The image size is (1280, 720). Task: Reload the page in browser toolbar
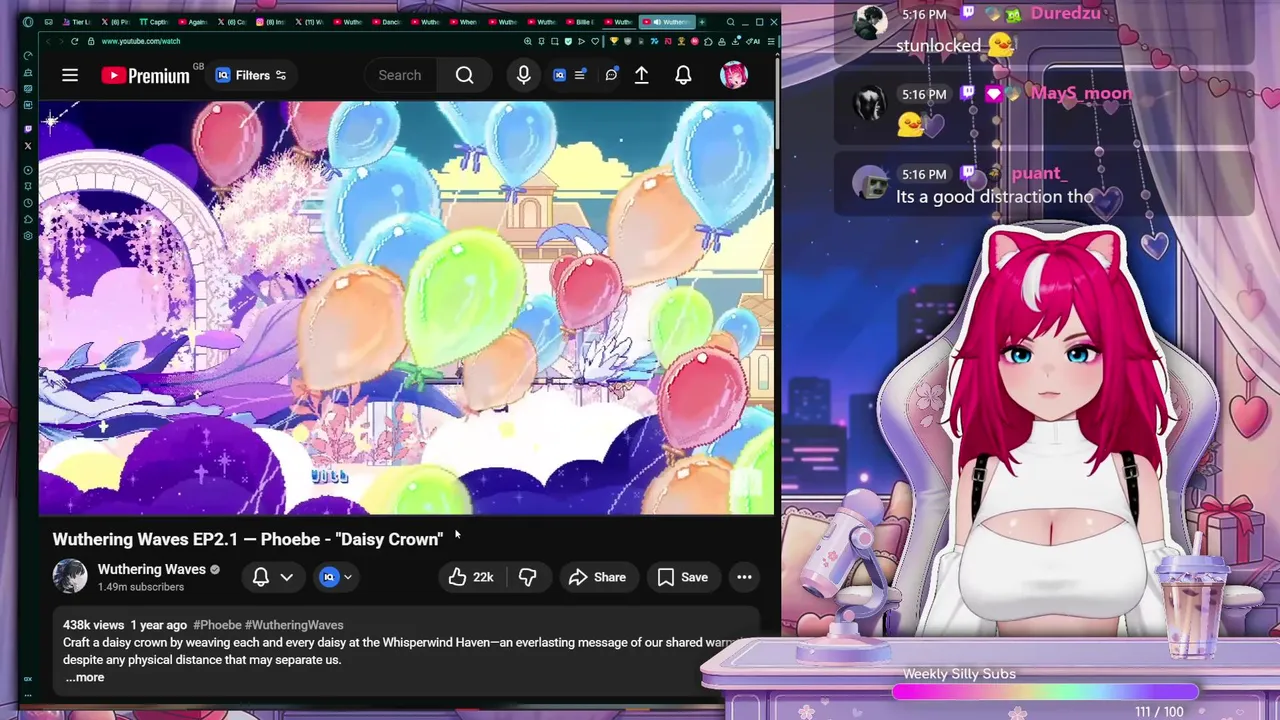click(74, 41)
